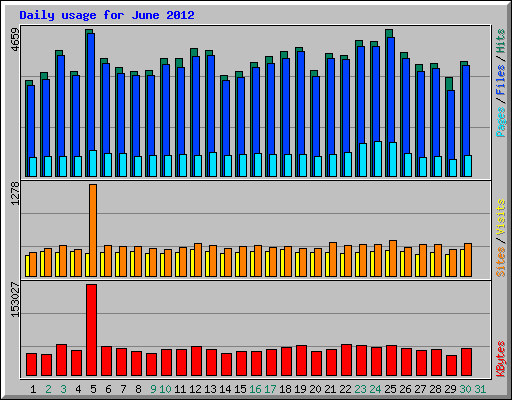The height and width of the screenshot is (400, 512).
Task: Click the tall red KBytes bar for day 5
Action: pos(92,330)
